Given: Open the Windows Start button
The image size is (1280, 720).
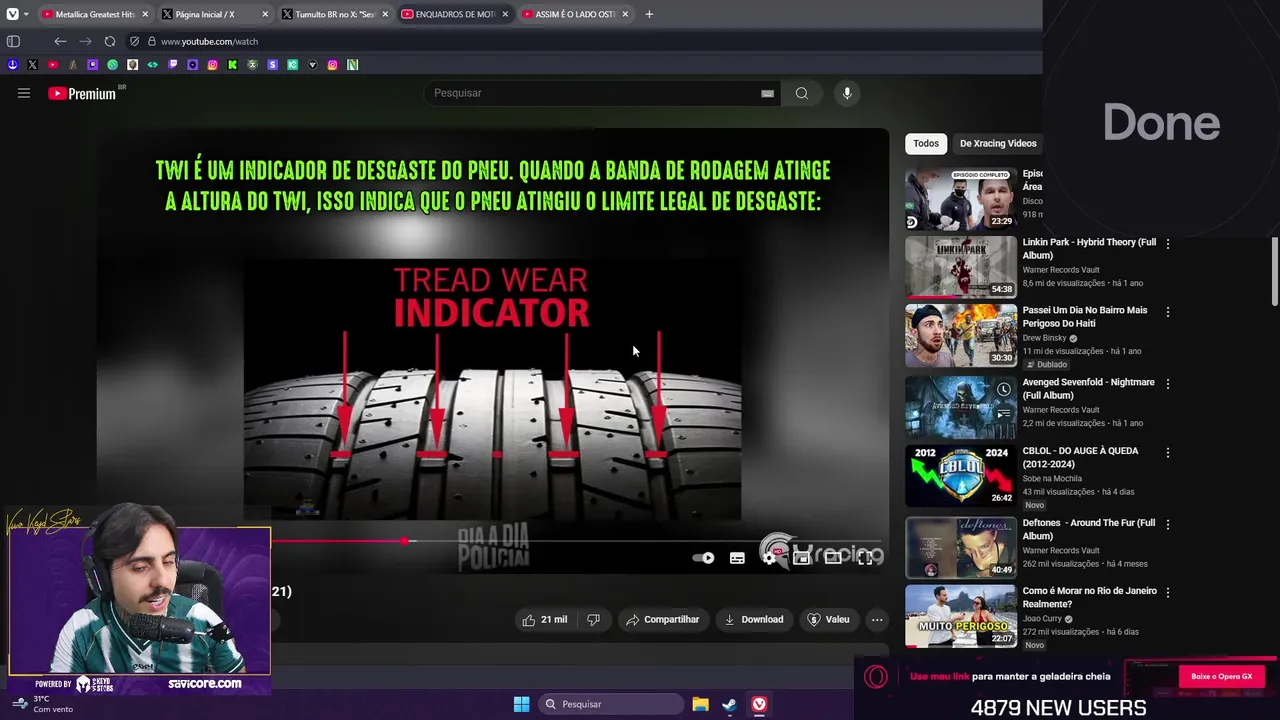Looking at the screenshot, I should [521, 704].
